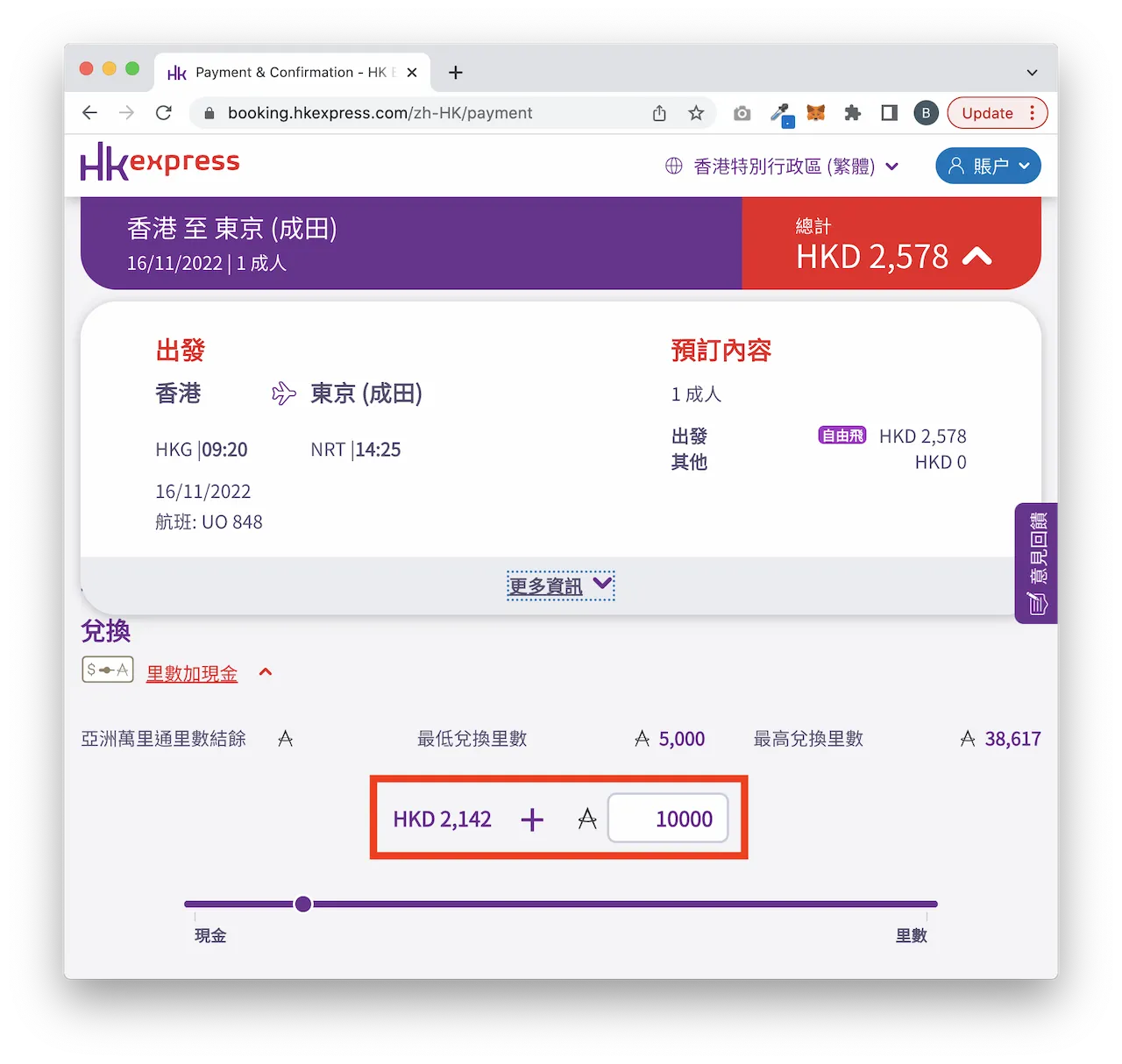Click the flight number 航班: UO 848

(209, 521)
